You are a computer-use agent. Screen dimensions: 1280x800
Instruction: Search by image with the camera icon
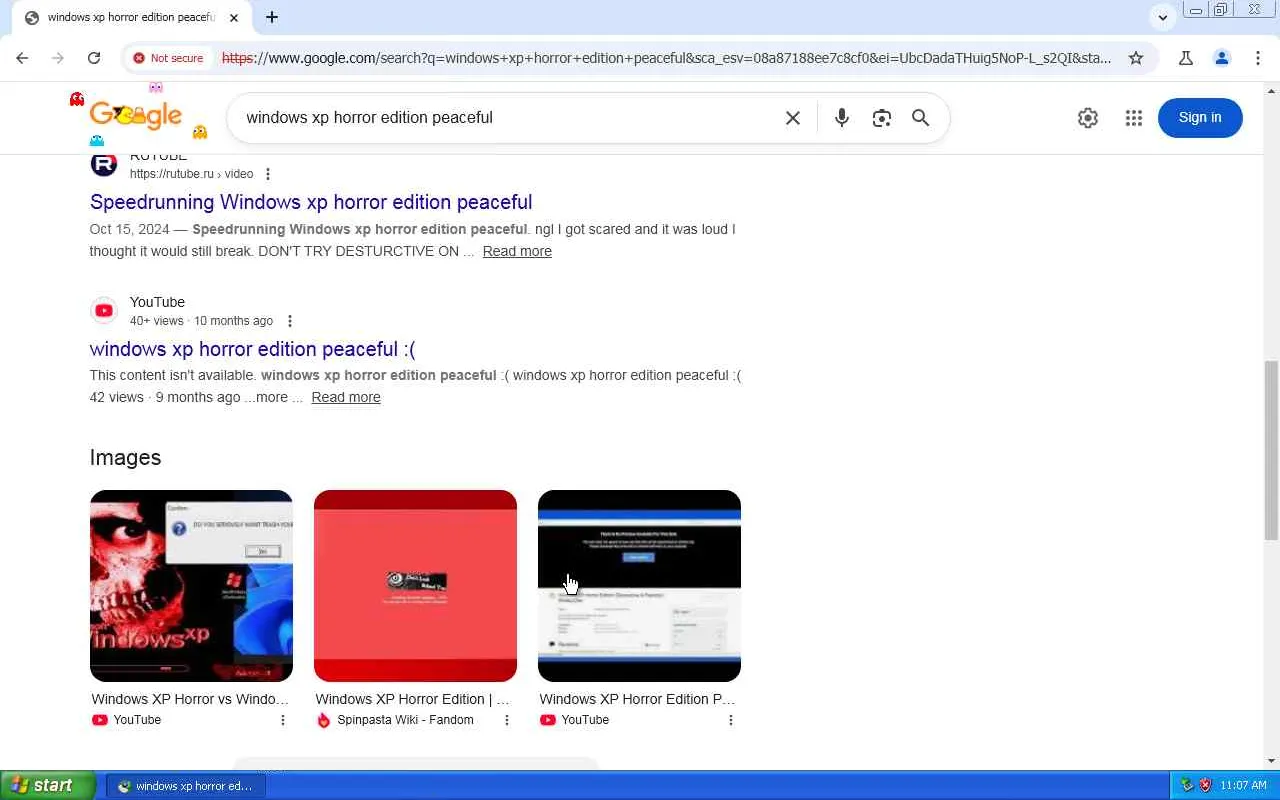coord(881,118)
